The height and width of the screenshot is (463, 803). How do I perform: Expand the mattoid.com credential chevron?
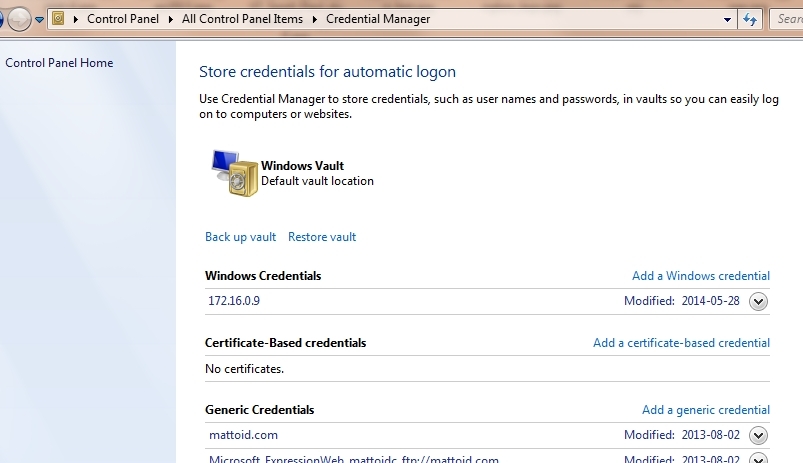758,435
